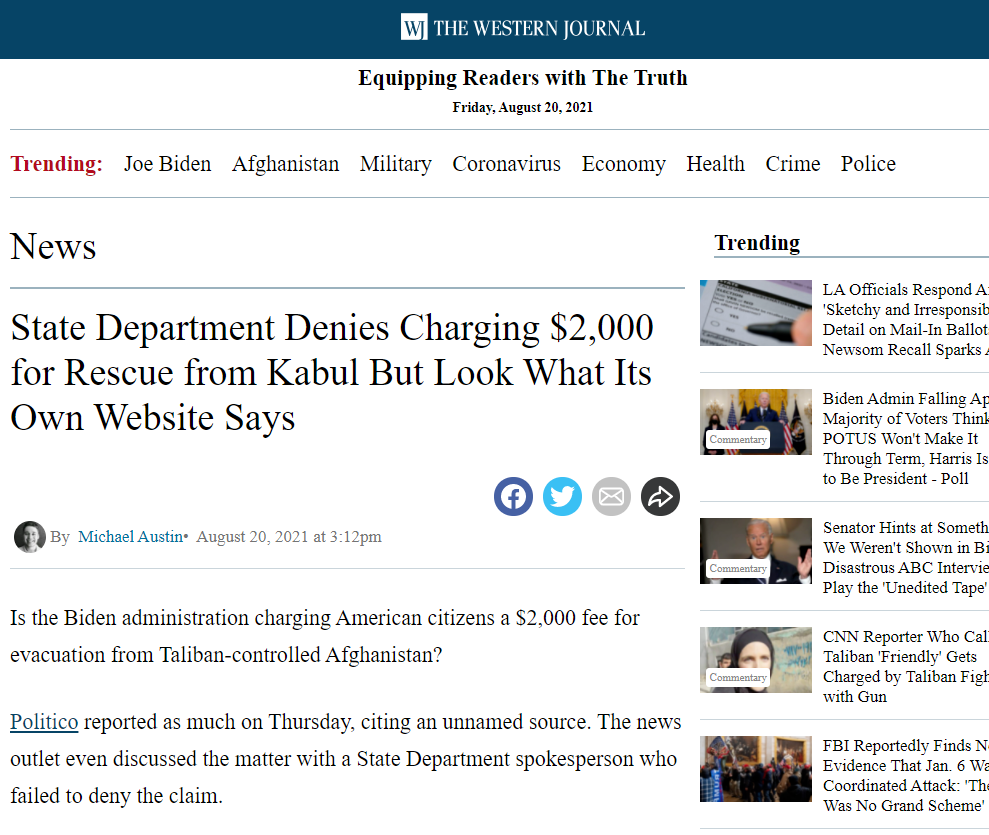
Task: Click the 'Friday, August 20, 2021' date
Action: pos(523,107)
